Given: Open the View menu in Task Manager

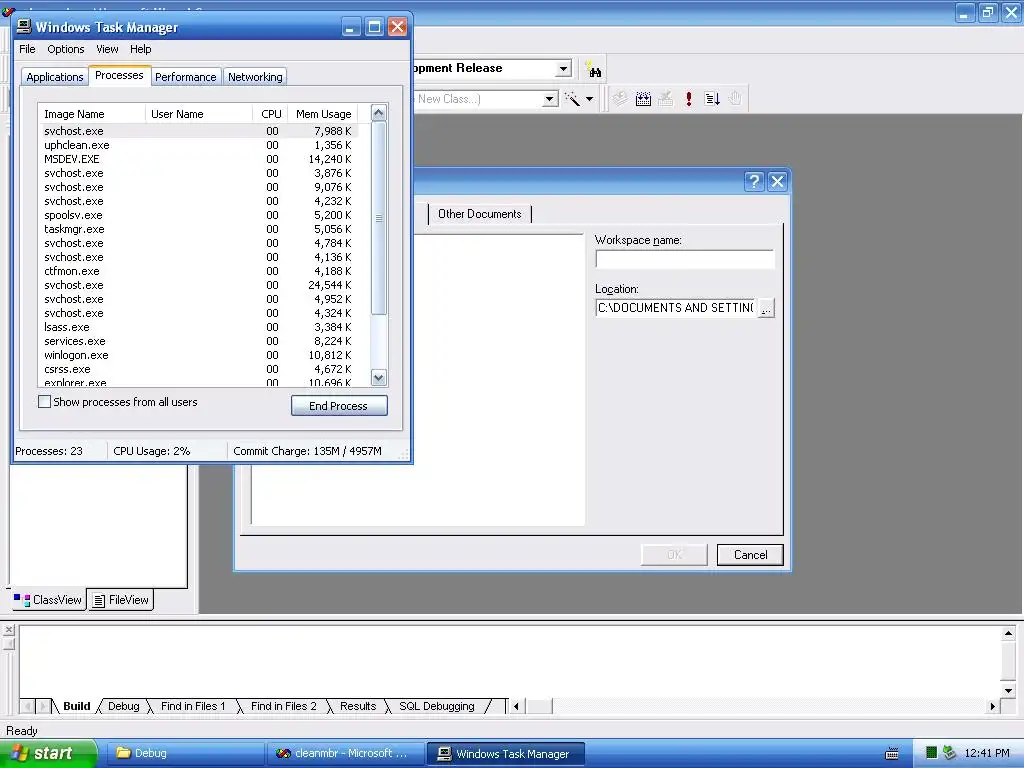Looking at the screenshot, I should (107, 49).
